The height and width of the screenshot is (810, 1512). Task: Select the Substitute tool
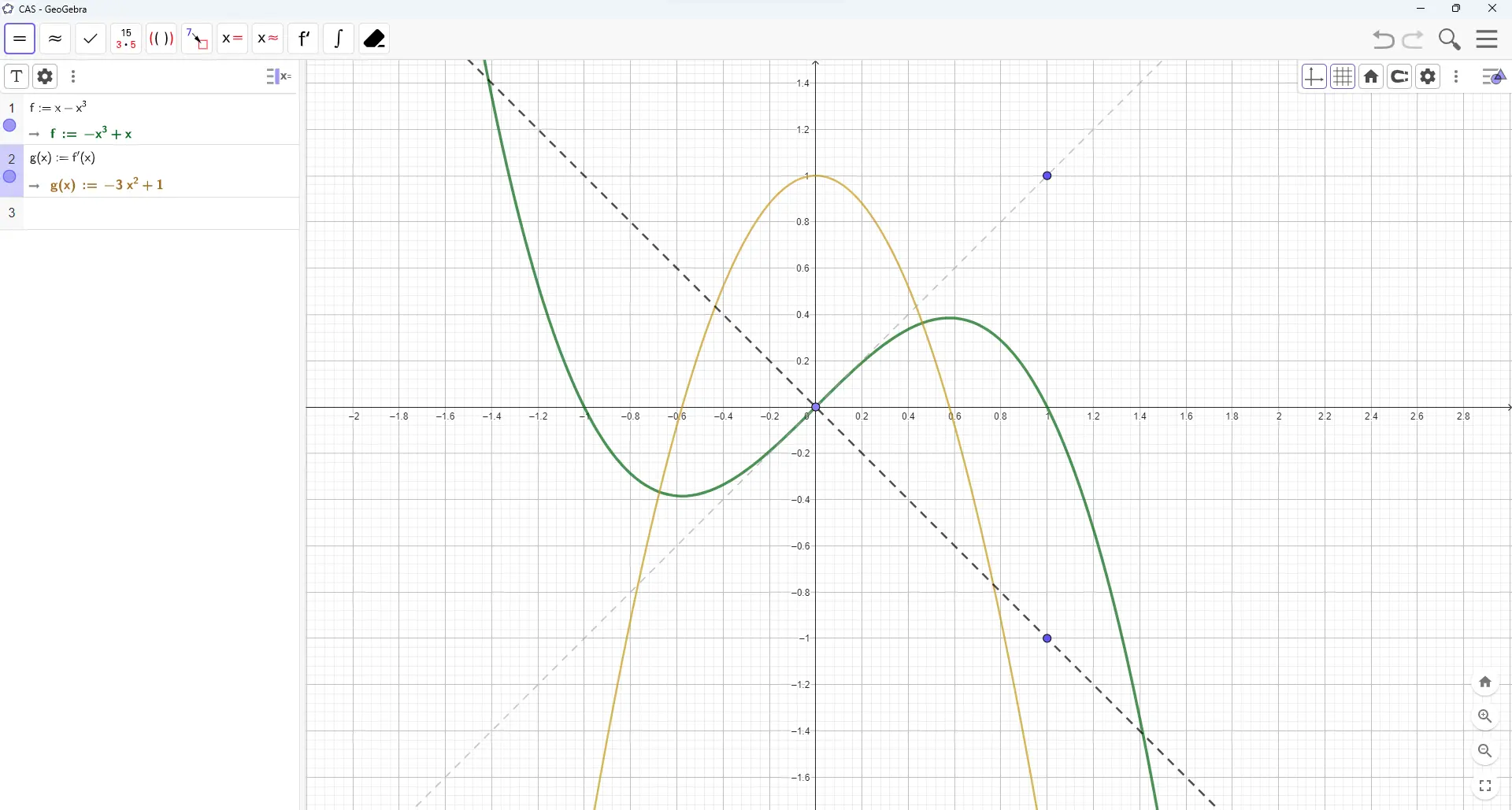point(197,39)
